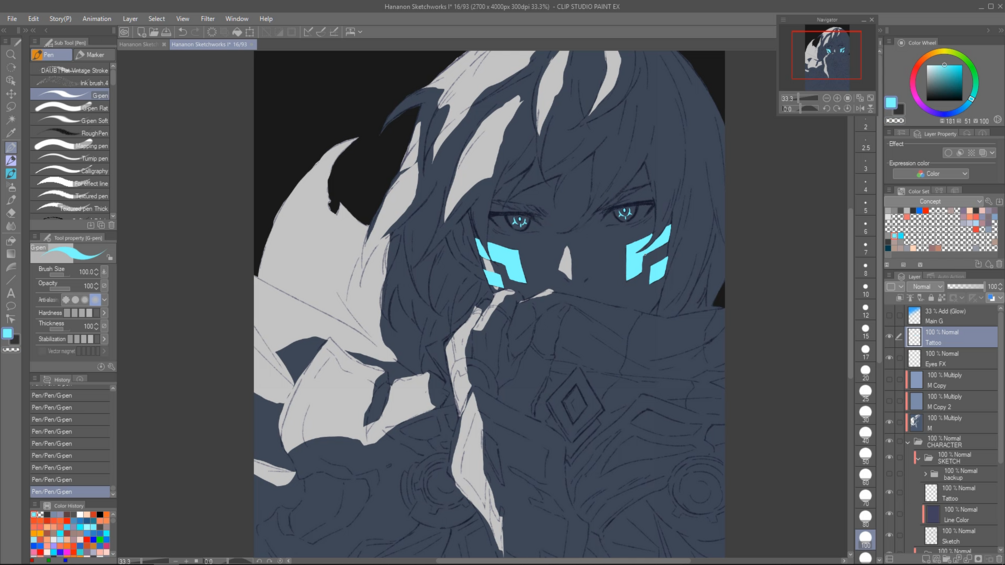Select the Eraser tool

tap(11, 213)
